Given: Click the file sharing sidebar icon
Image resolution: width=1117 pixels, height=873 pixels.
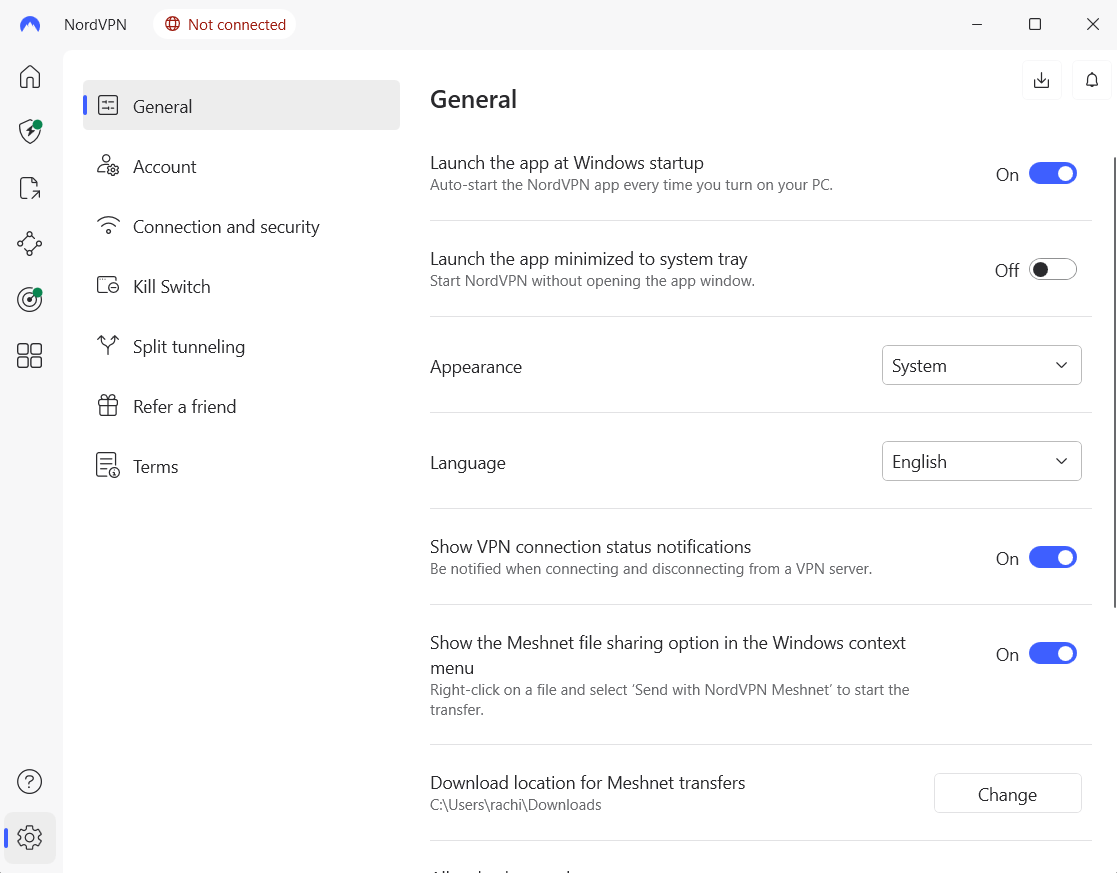Looking at the screenshot, I should [30, 188].
